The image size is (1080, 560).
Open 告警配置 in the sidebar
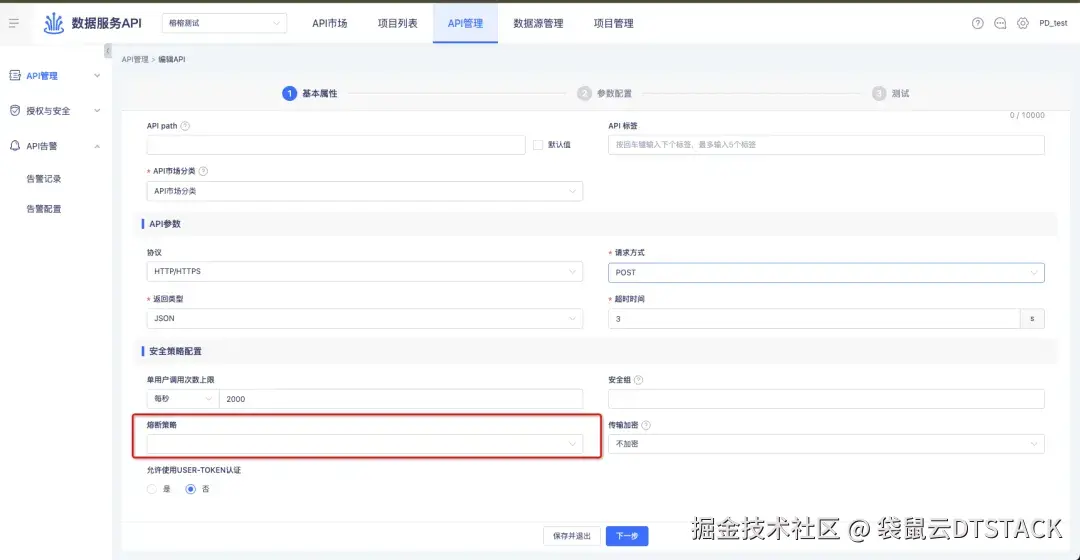coord(43,209)
